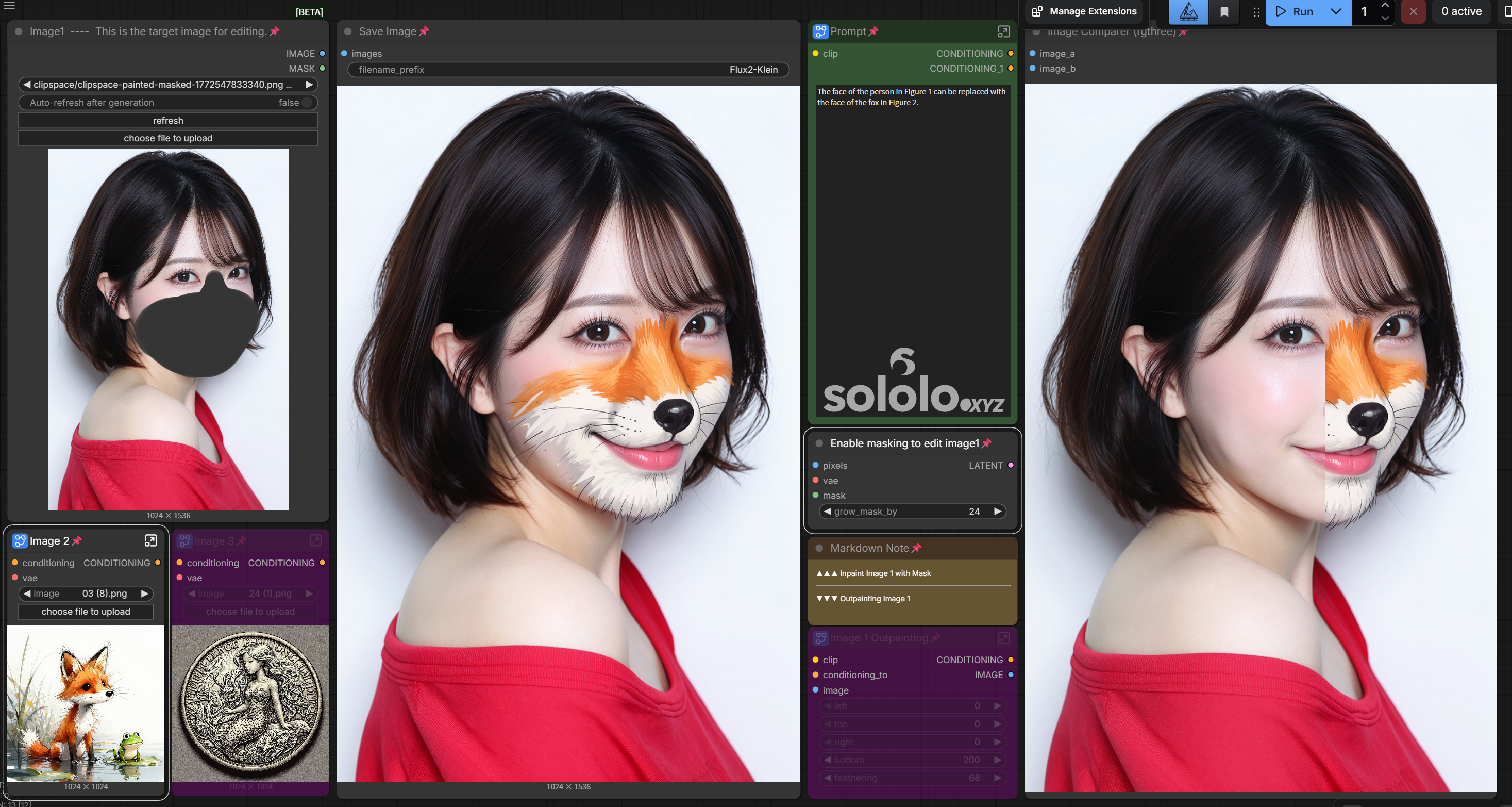Click the Image Comparer slider divider line
This screenshot has height=807, width=1512.
coord(1325,438)
